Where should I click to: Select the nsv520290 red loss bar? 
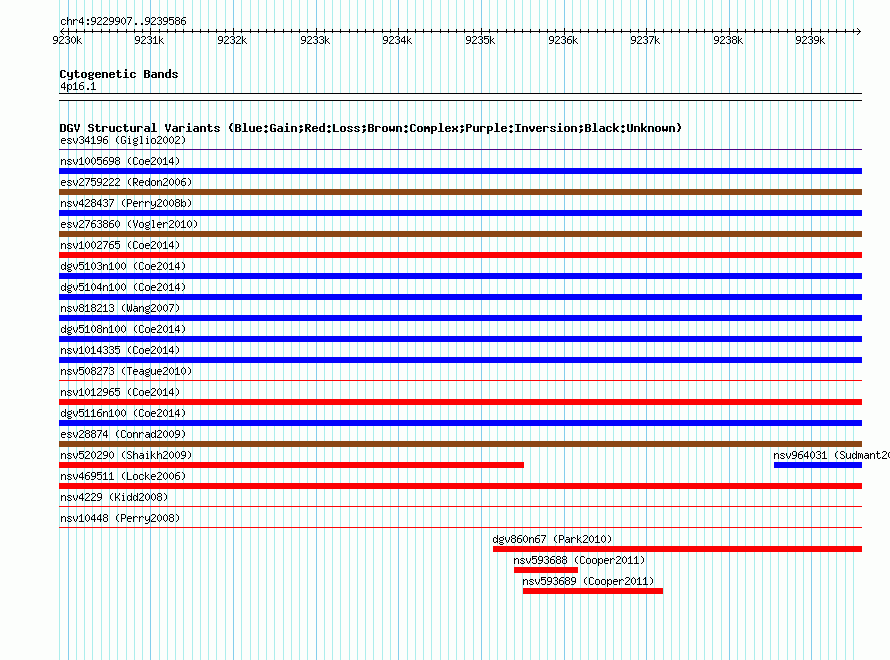click(x=291, y=465)
